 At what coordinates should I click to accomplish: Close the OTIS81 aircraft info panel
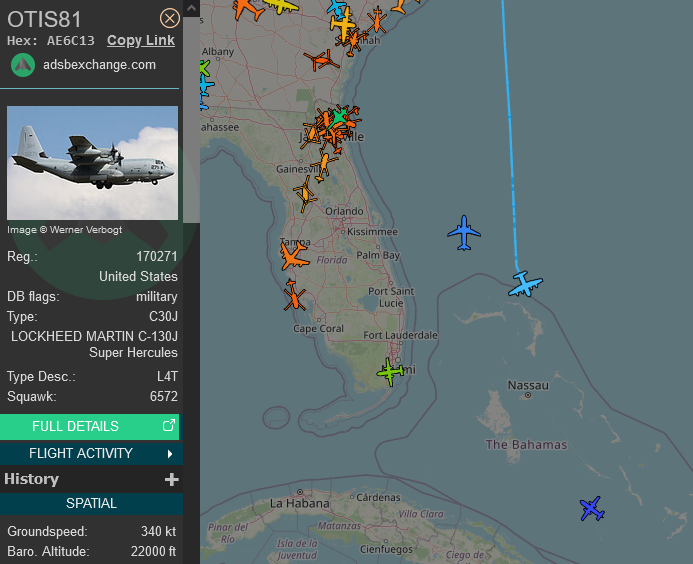tap(169, 19)
